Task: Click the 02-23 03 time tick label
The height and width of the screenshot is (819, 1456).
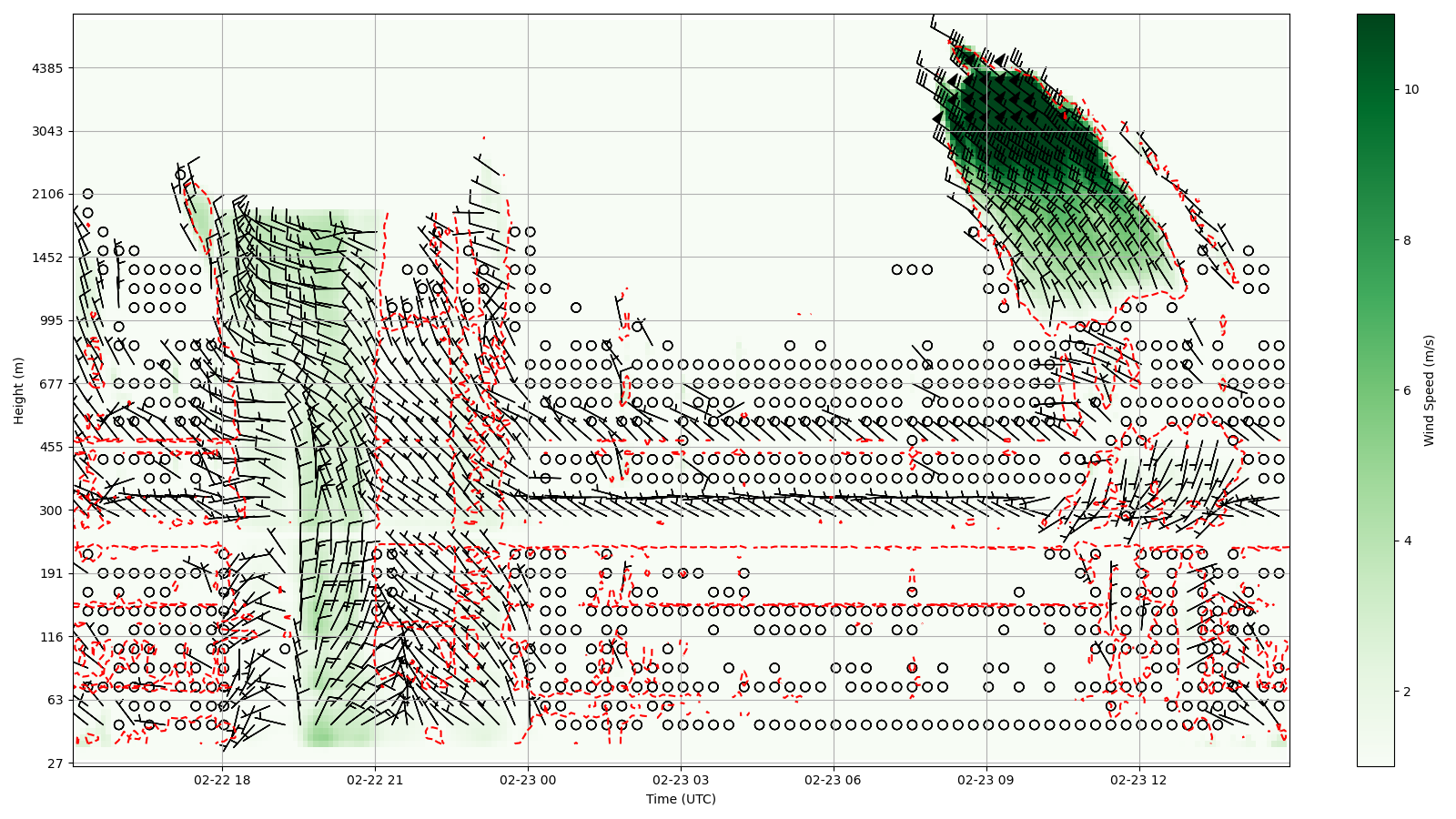Action: point(681,780)
